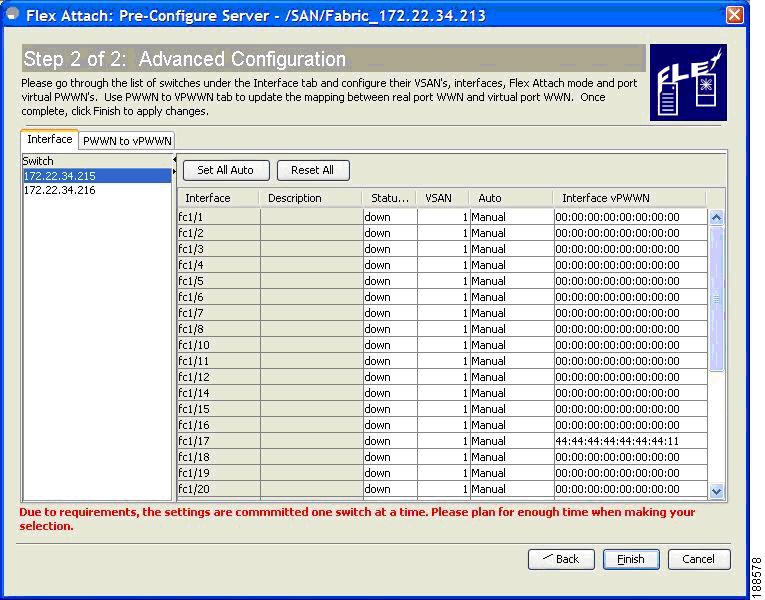The image size is (765, 600).
Task: Edit the vPWWN value 44:44:44:44:44:44:44:11
Action: (x=630, y=441)
